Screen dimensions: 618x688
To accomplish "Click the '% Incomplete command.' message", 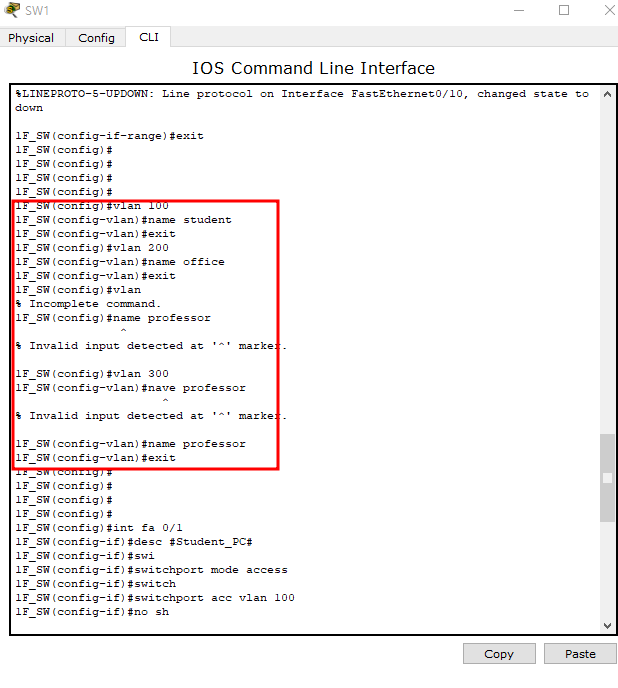I will click(88, 304).
